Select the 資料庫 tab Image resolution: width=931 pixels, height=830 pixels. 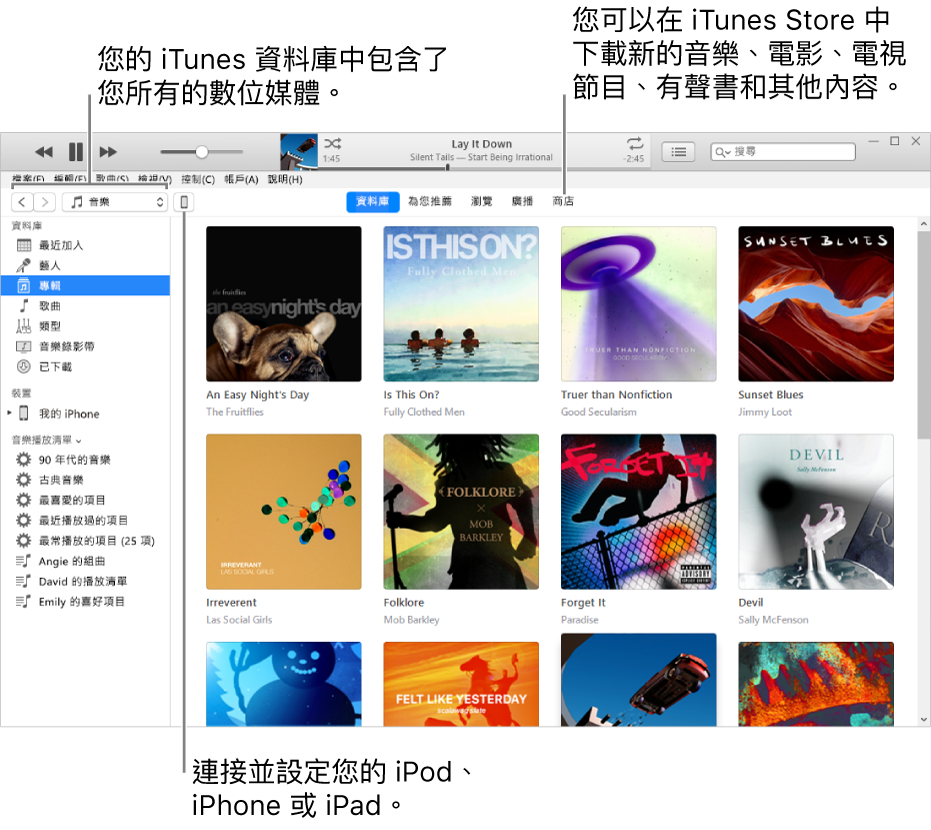(x=372, y=202)
